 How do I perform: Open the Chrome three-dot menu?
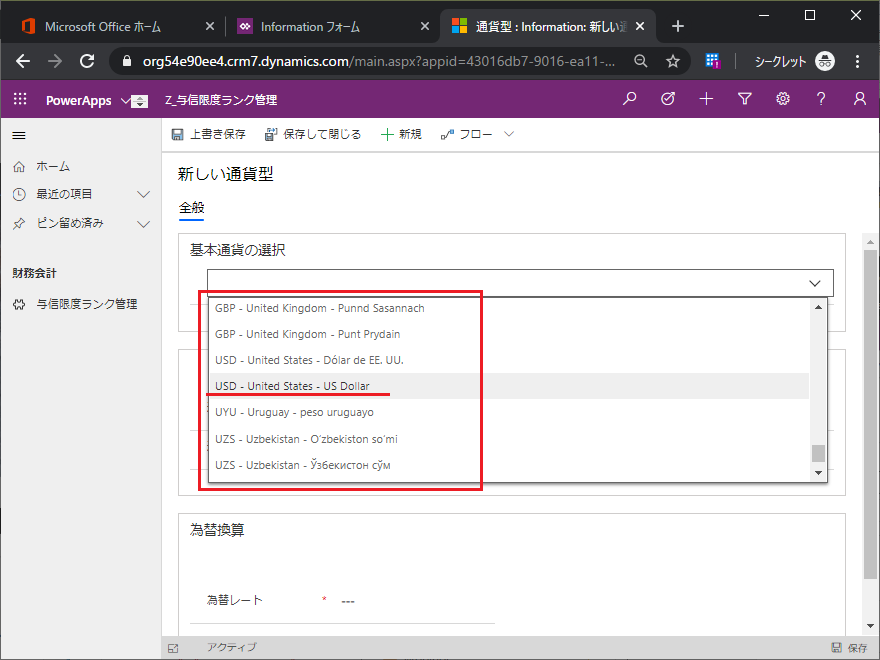point(857,61)
